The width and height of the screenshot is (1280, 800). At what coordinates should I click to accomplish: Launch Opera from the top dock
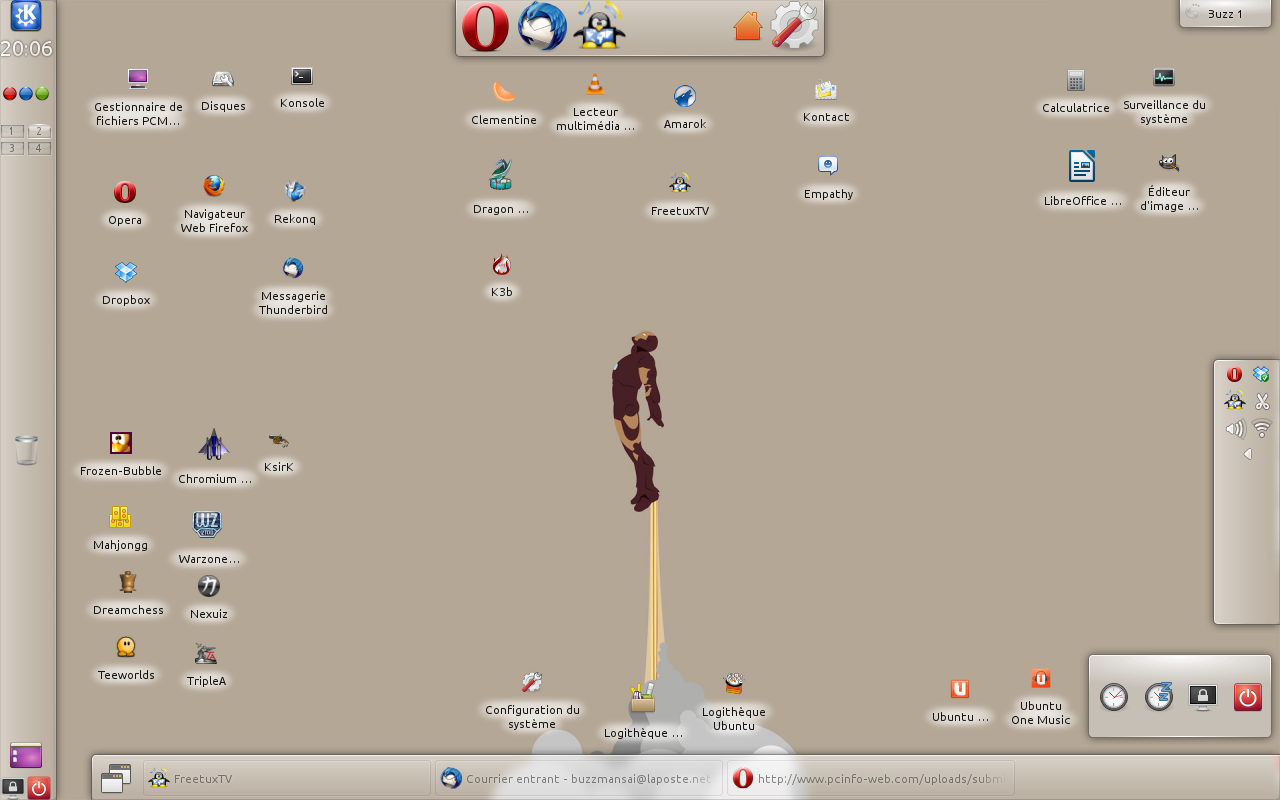(485, 27)
